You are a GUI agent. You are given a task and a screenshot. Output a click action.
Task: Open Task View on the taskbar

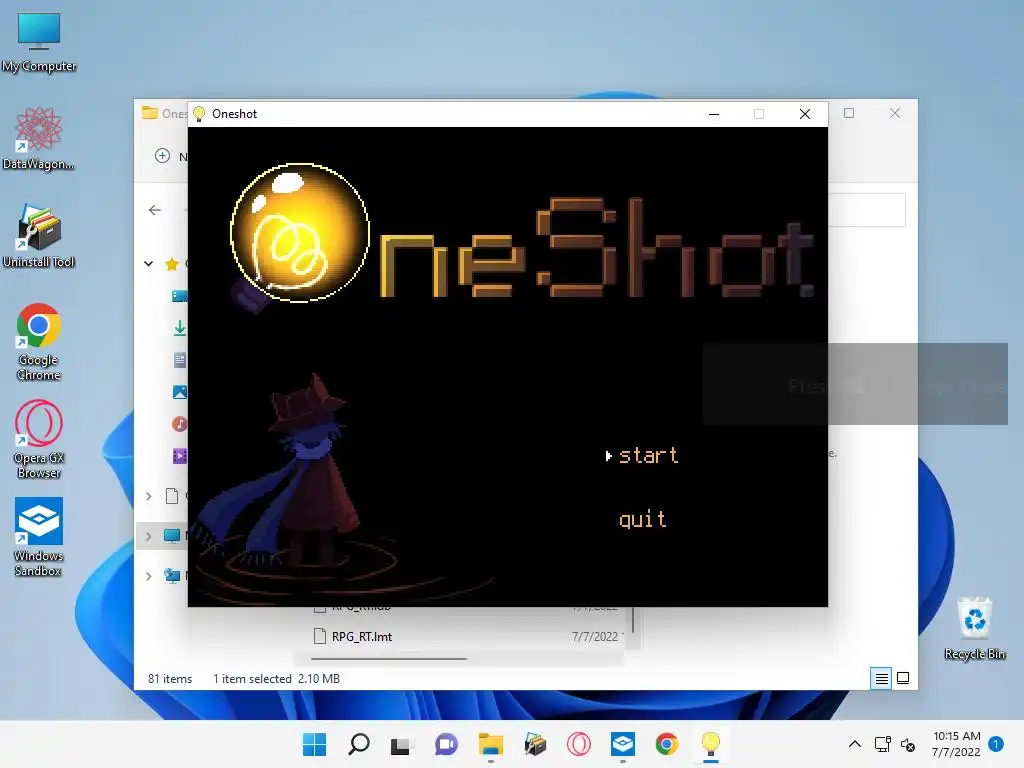(401, 744)
